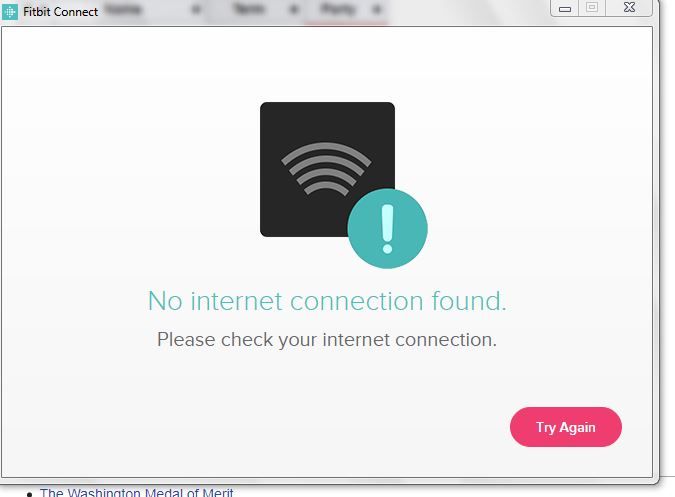
Task: Click sort arrow beside blurred Name header
Action: point(196,9)
